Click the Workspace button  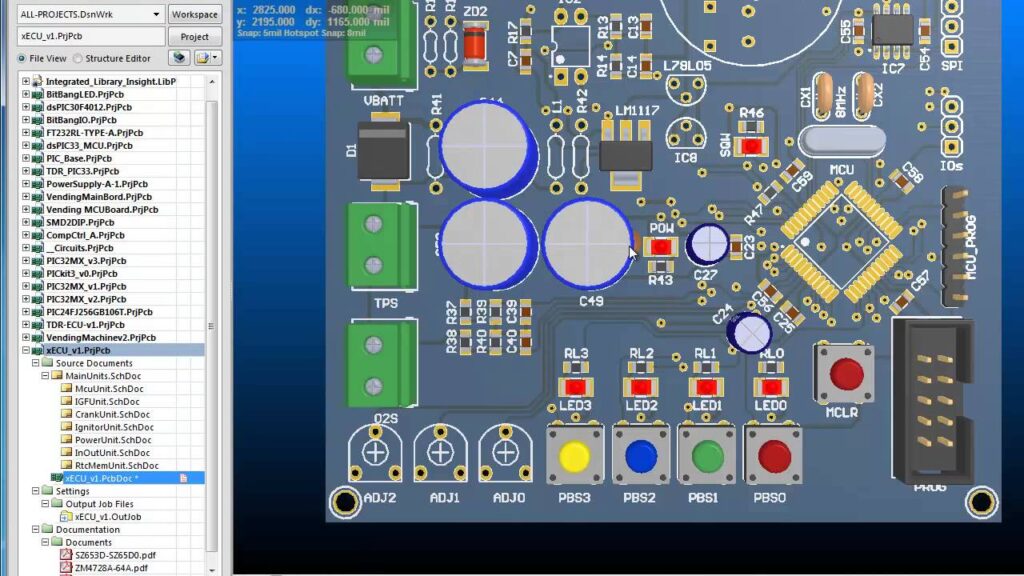[195, 14]
